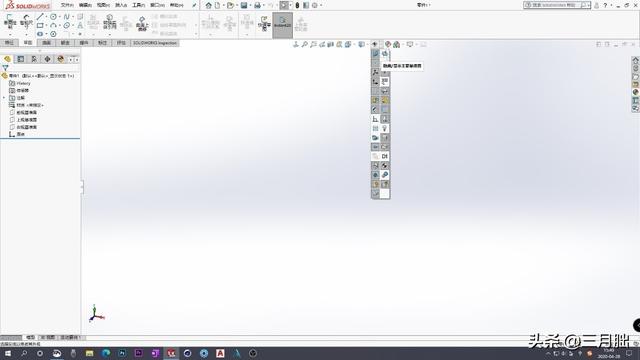This screenshot has height=360, width=640.
Task: Open the Options gear dropdown arrow
Action: (321, 5)
